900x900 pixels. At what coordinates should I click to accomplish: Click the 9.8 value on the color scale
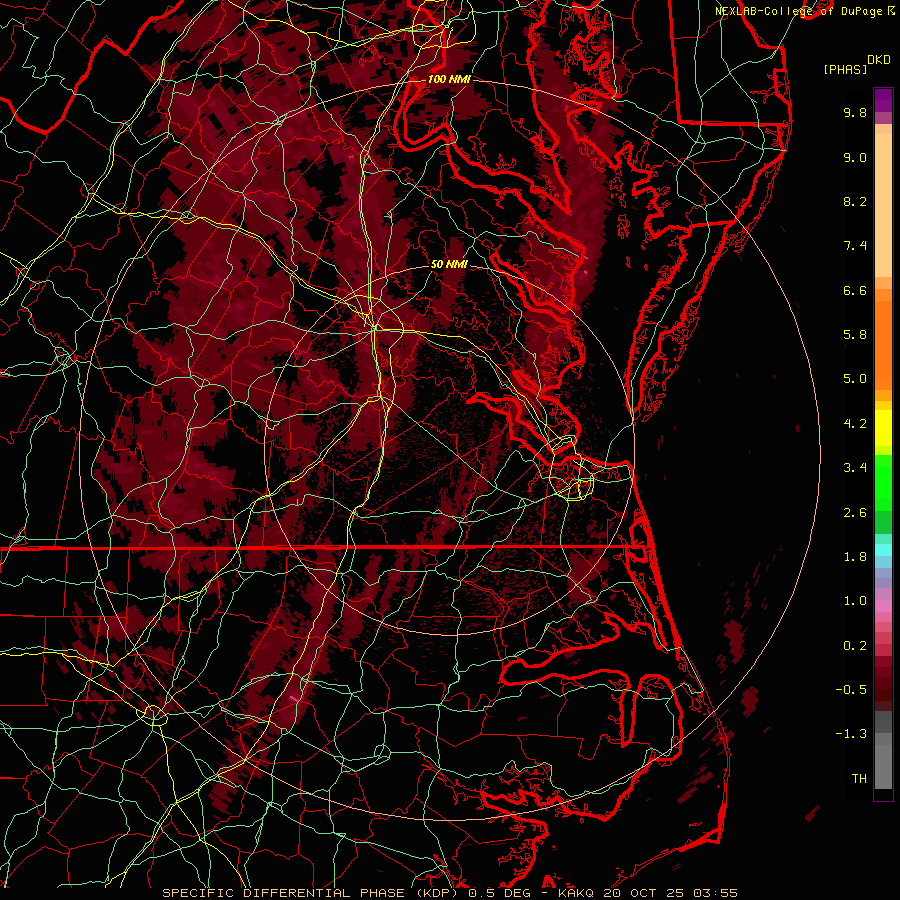pyautogui.click(x=855, y=112)
